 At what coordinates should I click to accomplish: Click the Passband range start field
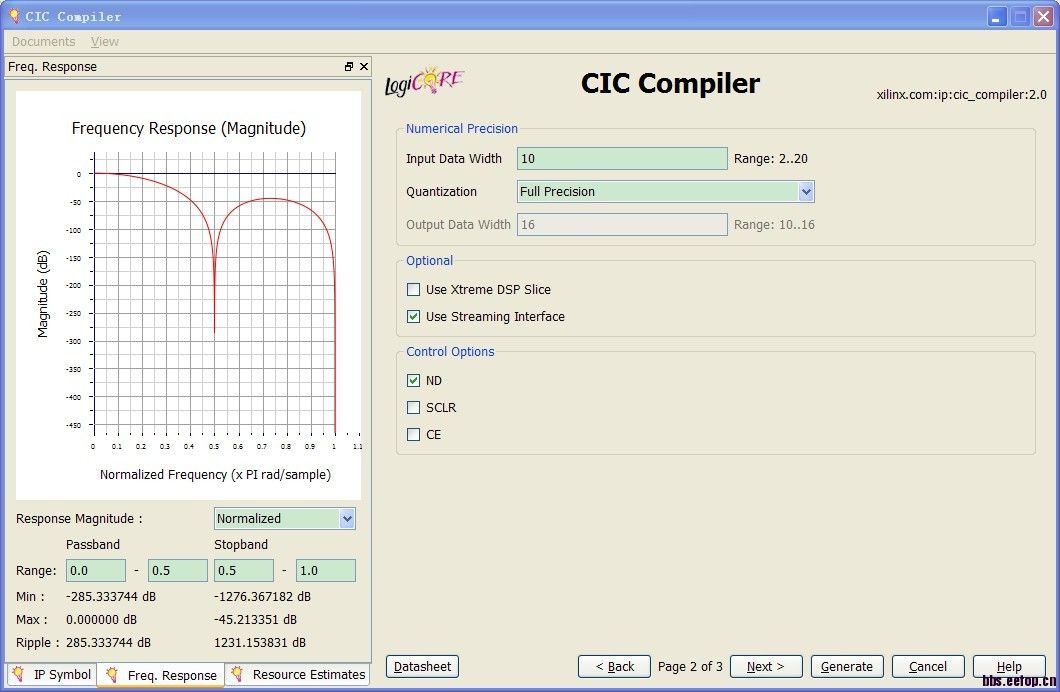click(96, 570)
